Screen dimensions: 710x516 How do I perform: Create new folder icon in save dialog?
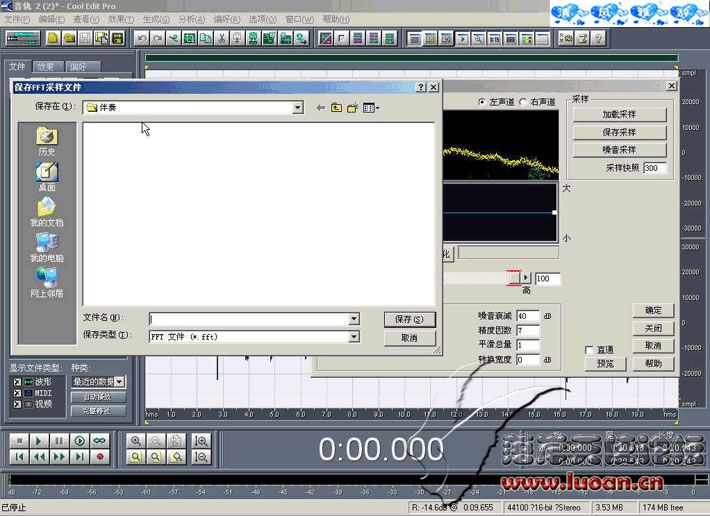352,108
